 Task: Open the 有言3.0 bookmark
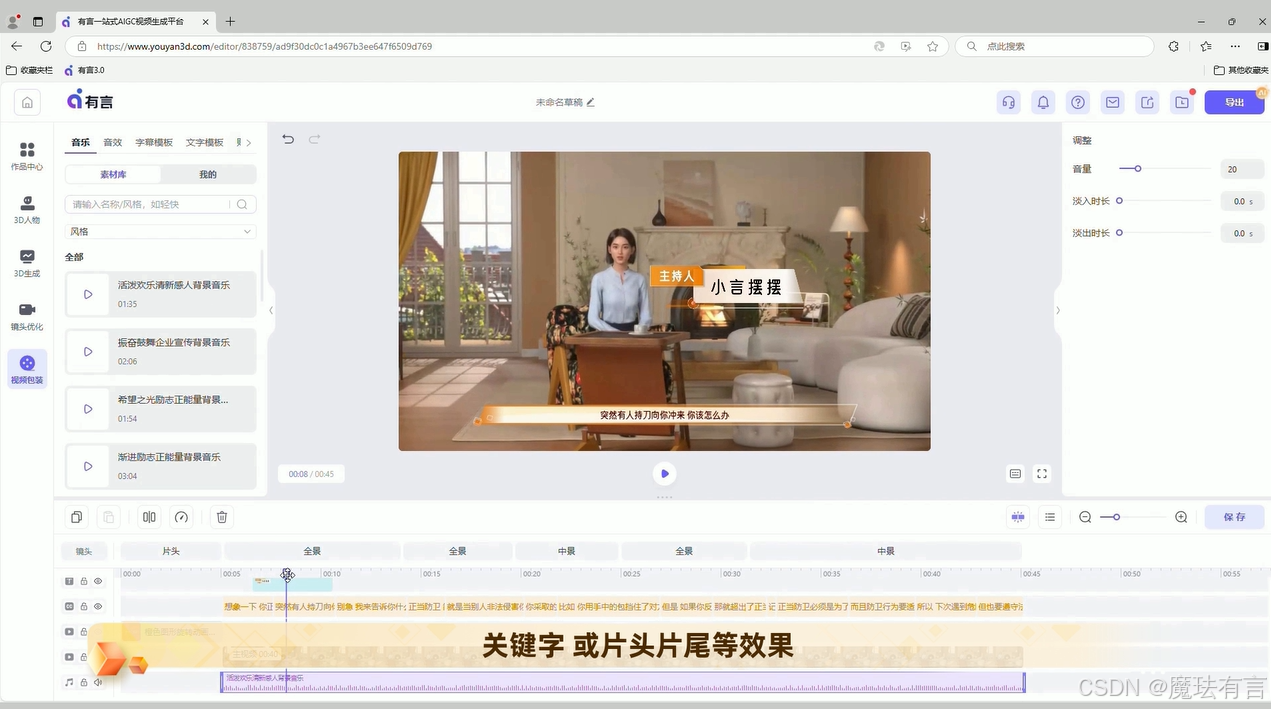tap(84, 70)
